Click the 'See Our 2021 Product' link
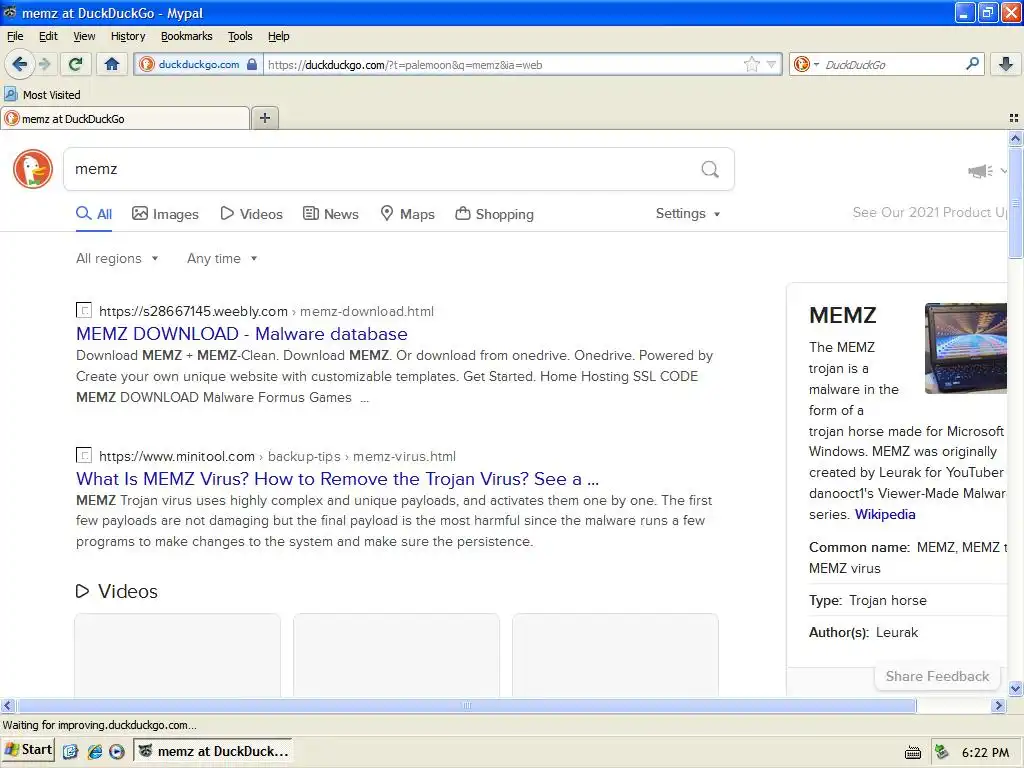1024x768 pixels. 930,212
